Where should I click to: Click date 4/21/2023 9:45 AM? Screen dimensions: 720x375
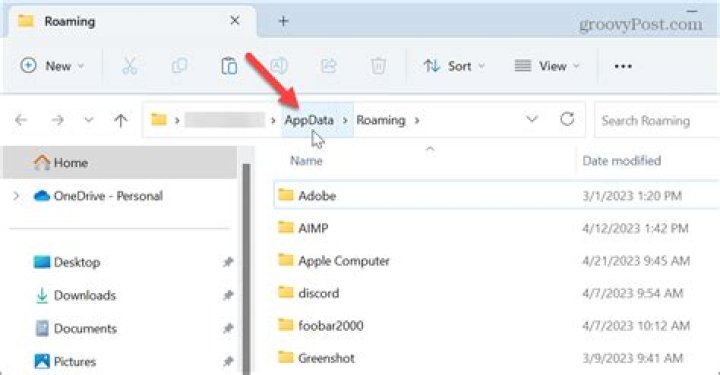pyautogui.click(x=636, y=261)
